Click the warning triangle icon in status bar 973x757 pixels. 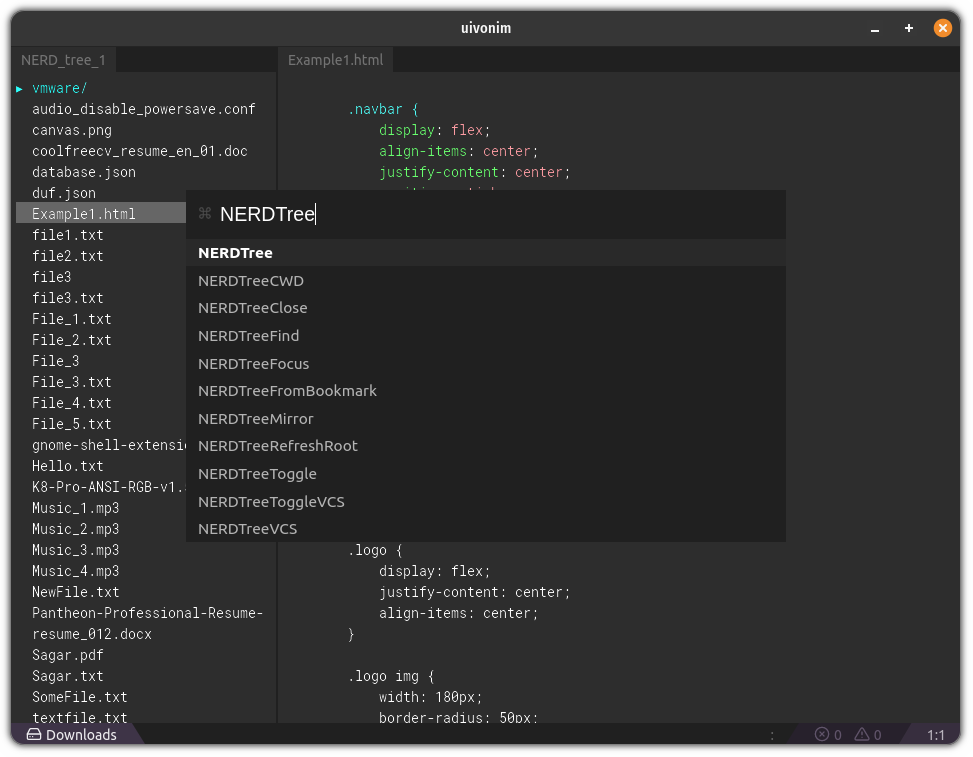863,735
